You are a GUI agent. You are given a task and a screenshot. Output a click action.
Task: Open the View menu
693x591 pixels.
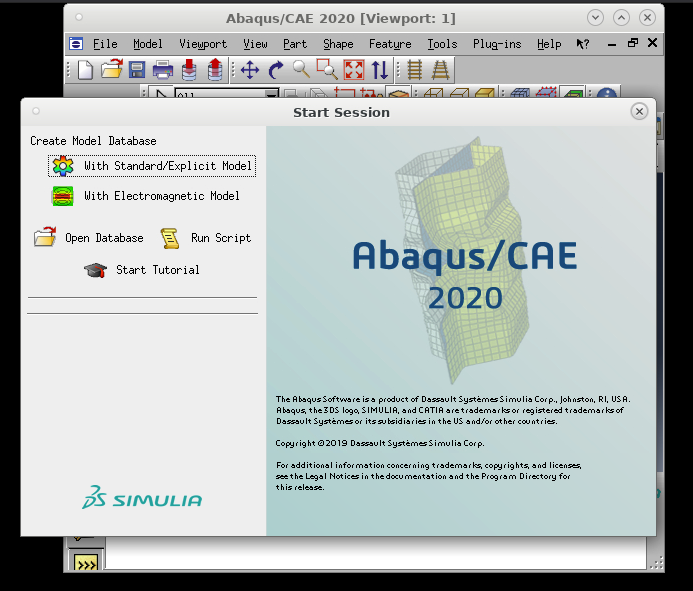point(255,44)
